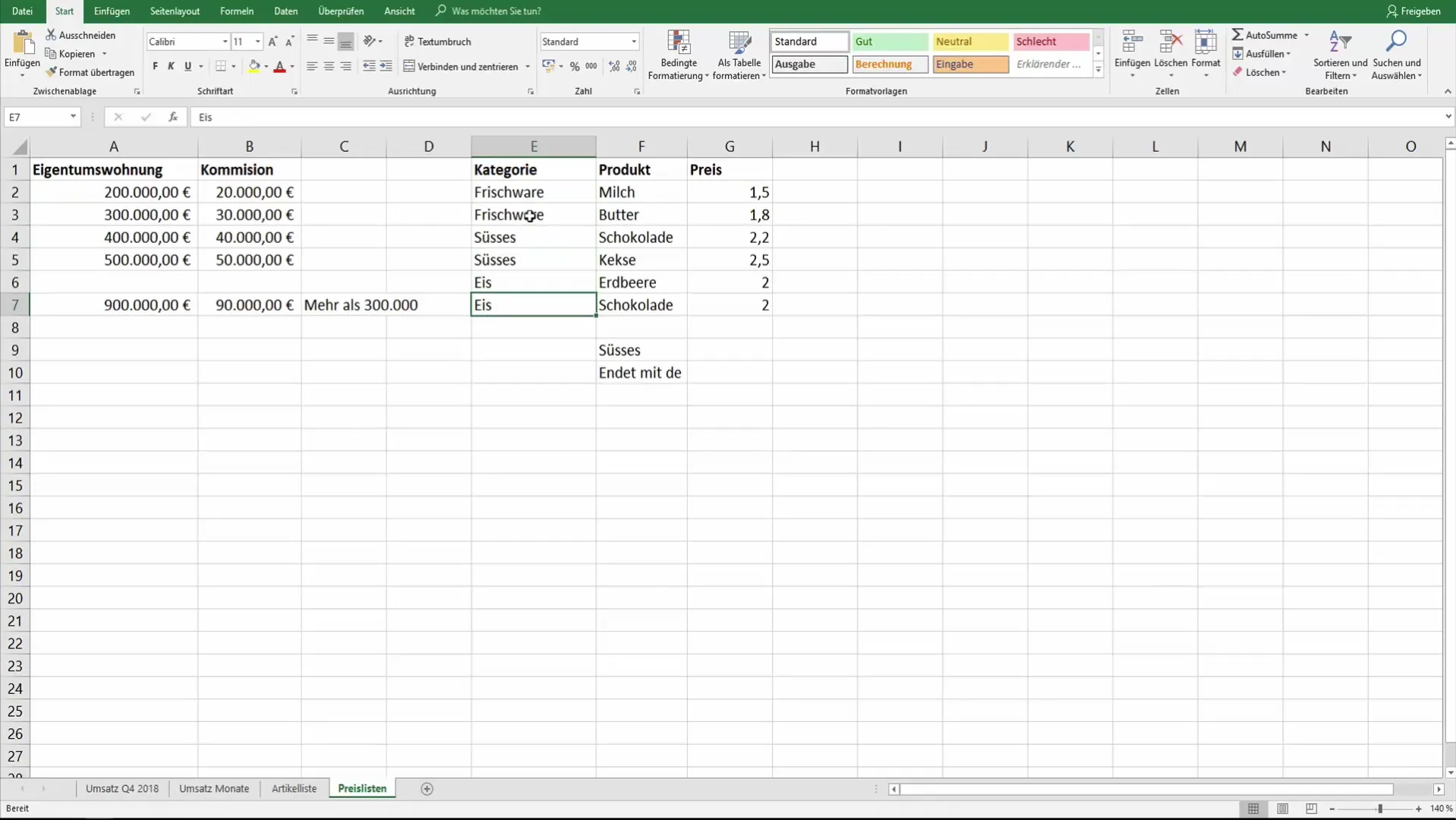Click the Ausschneiden scissors icon
This screenshot has width=1456, height=820.
point(51,35)
